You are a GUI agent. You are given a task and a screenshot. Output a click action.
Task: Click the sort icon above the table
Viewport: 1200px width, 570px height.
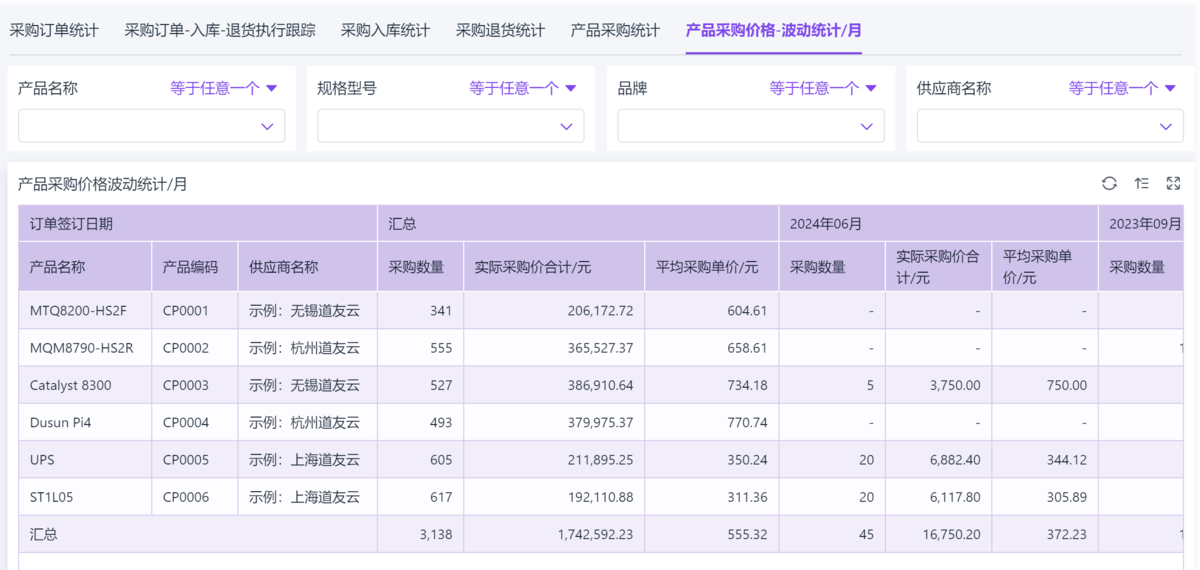(x=1141, y=183)
